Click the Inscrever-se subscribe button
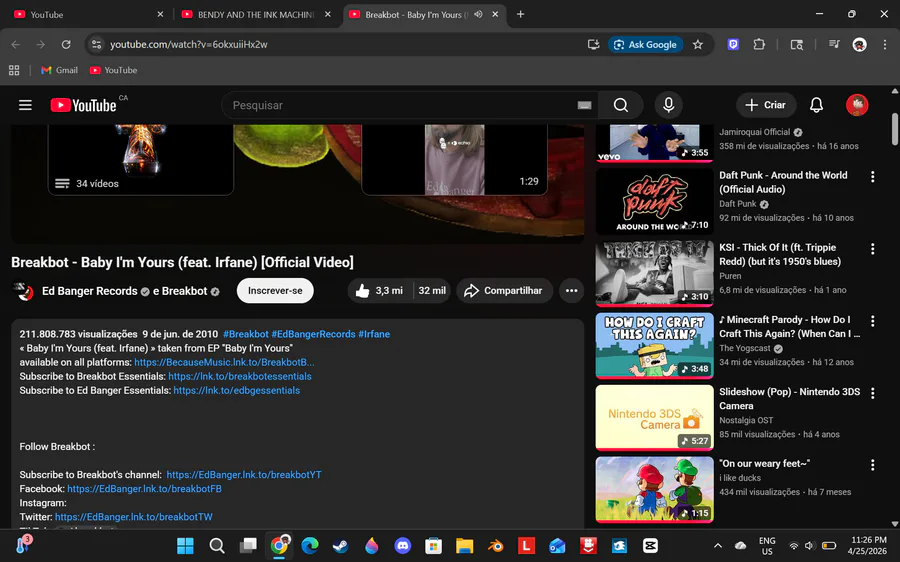 [275, 290]
